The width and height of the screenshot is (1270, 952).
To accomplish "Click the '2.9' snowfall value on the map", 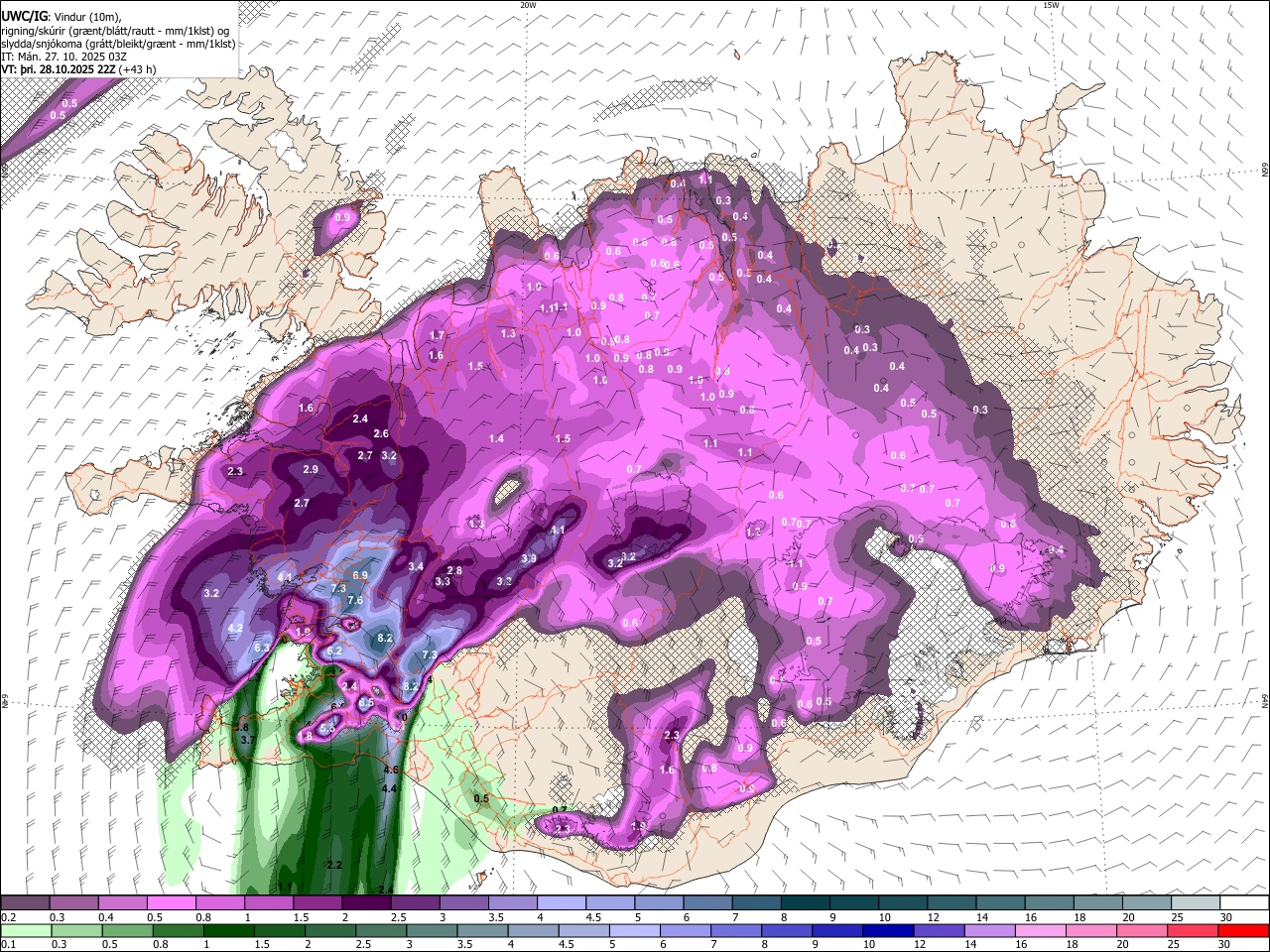I will [311, 469].
